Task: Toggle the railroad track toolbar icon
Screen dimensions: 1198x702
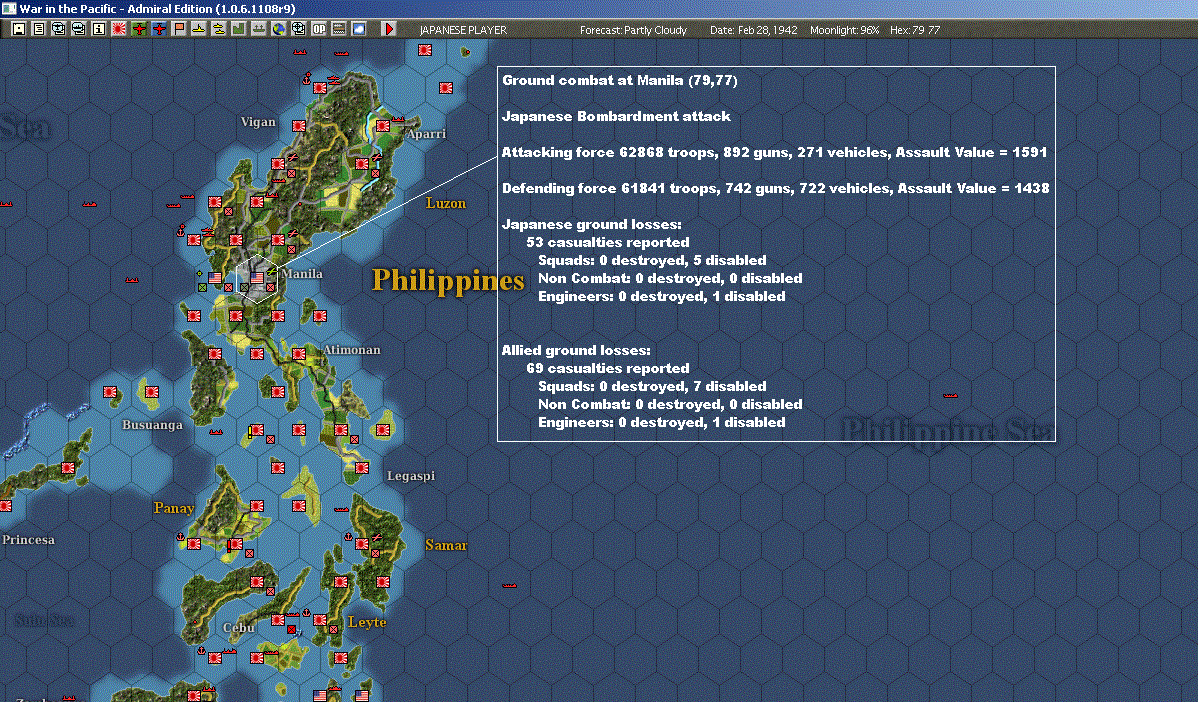Action: pyautogui.click(x=338, y=29)
